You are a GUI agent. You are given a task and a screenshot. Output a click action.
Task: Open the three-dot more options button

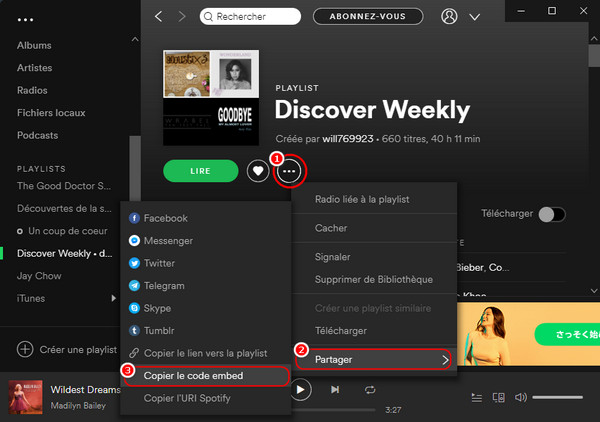point(290,171)
